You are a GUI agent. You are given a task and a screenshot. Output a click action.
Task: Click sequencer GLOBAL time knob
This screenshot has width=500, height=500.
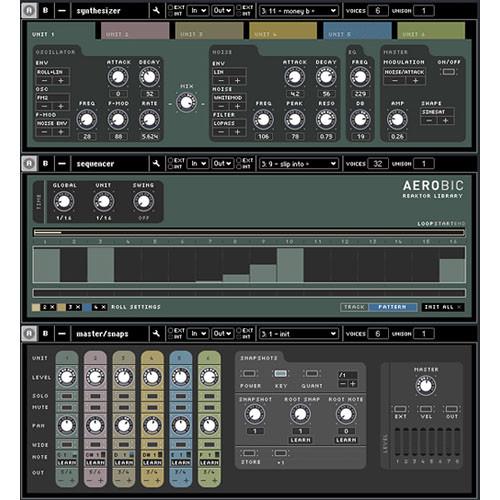64,202
